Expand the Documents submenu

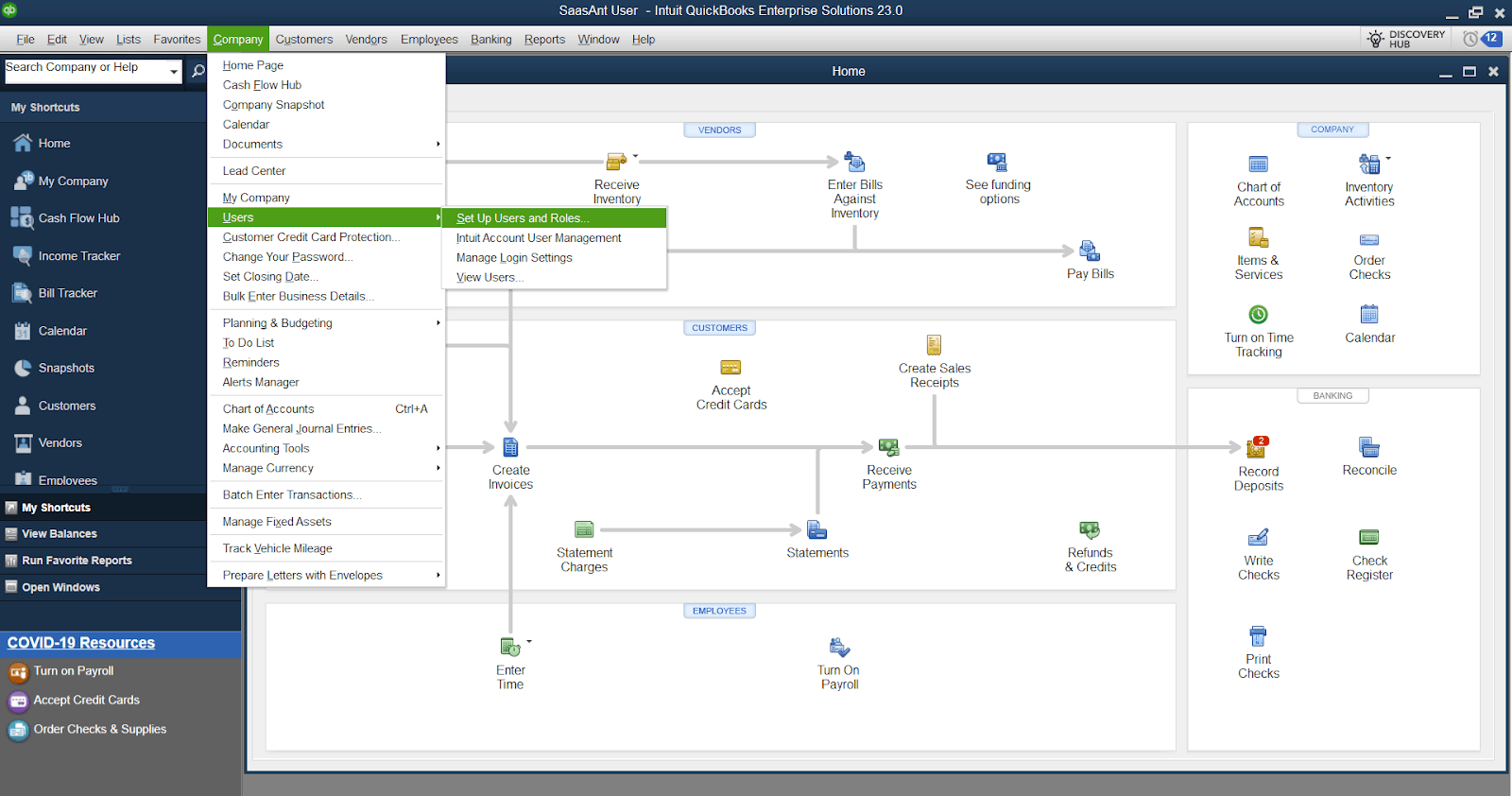click(438, 144)
